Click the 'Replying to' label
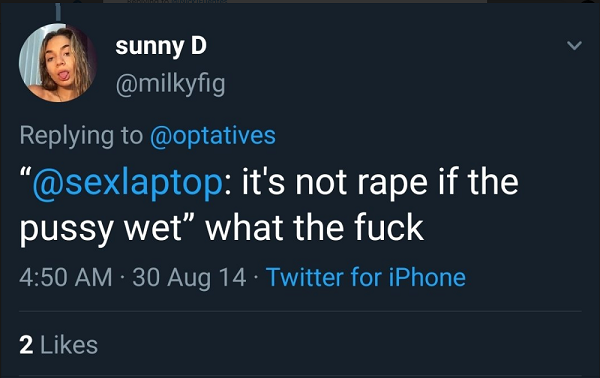Image resolution: width=600 pixels, height=378 pixels. point(81,136)
